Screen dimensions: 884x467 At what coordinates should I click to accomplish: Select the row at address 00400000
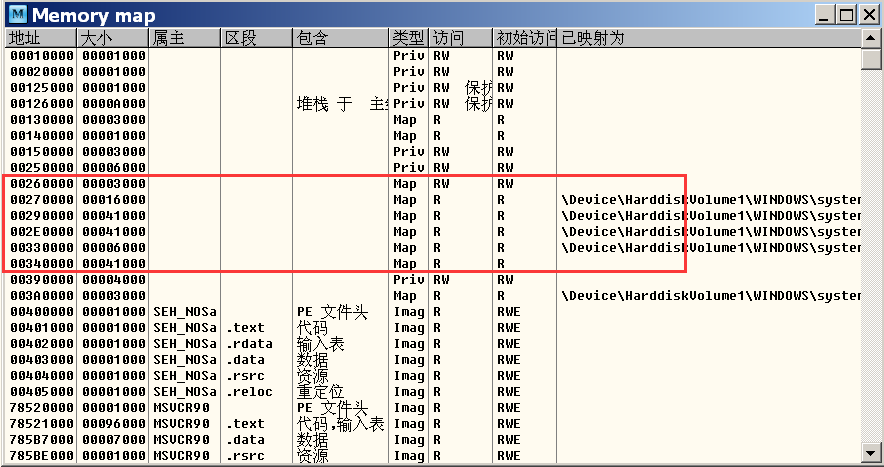[42, 312]
